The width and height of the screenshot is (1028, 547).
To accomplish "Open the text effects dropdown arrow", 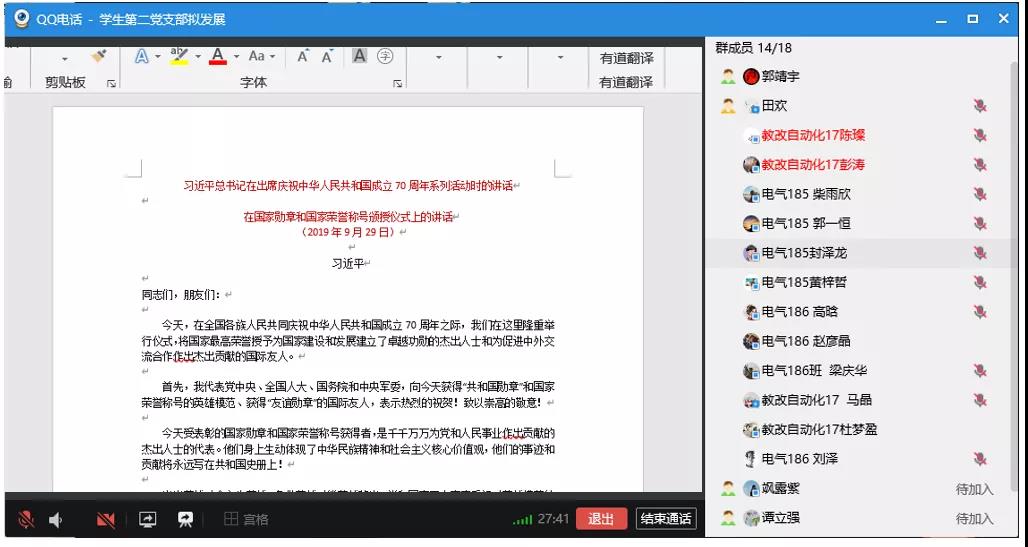I will (x=155, y=57).
